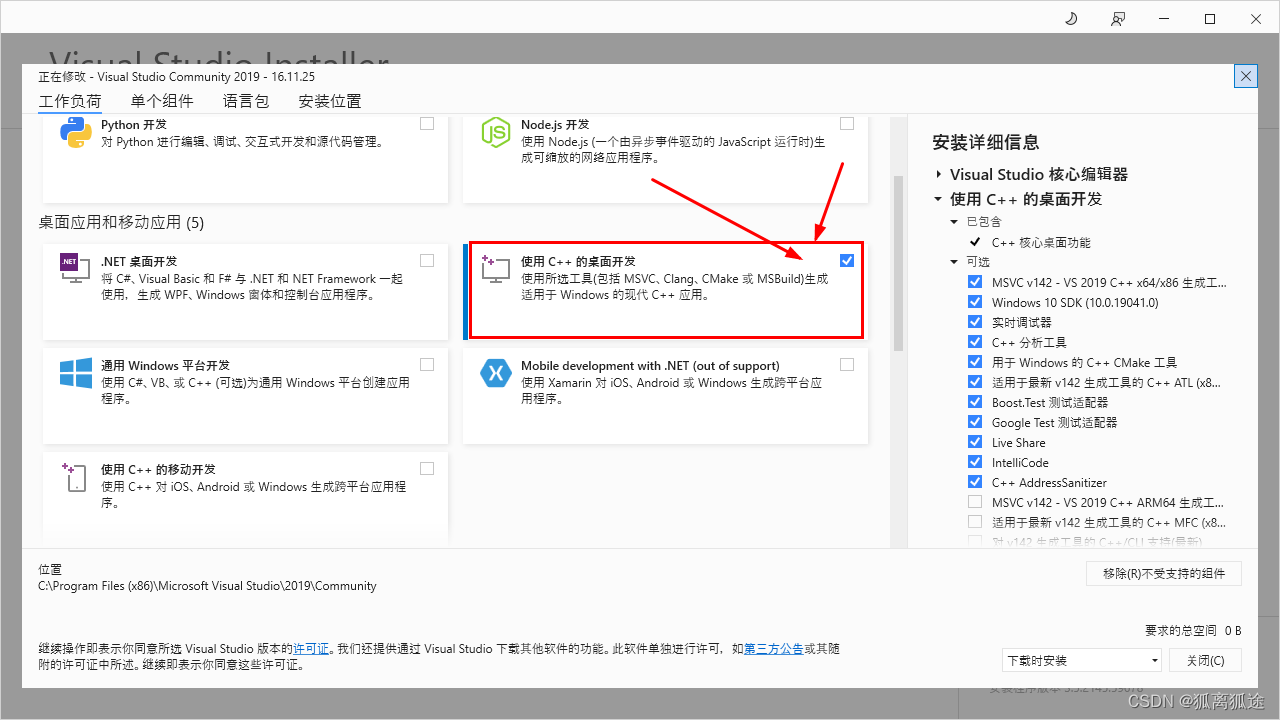Click the dark mode moon icon

point(1071,18)
